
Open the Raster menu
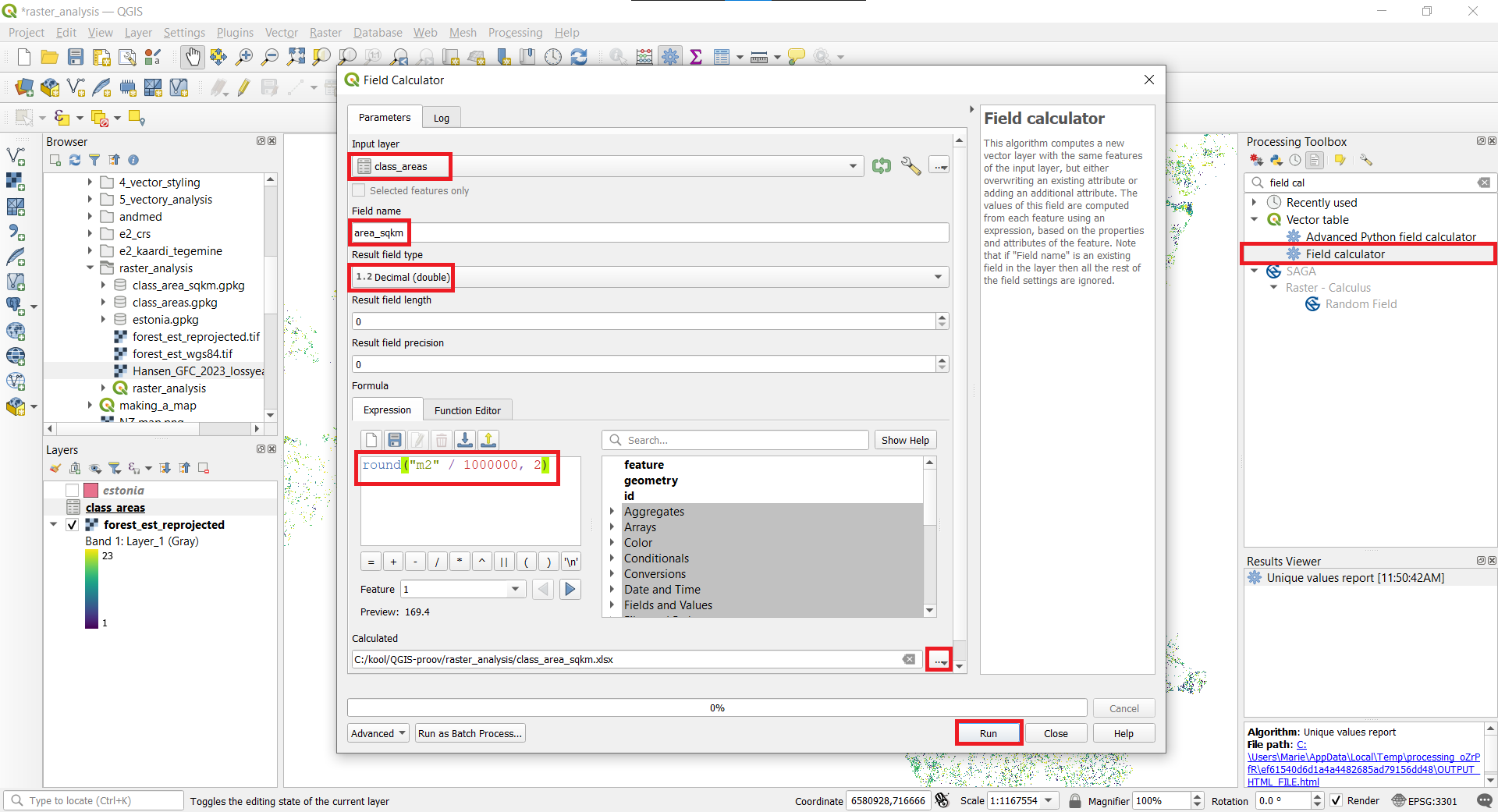point(325,33)
